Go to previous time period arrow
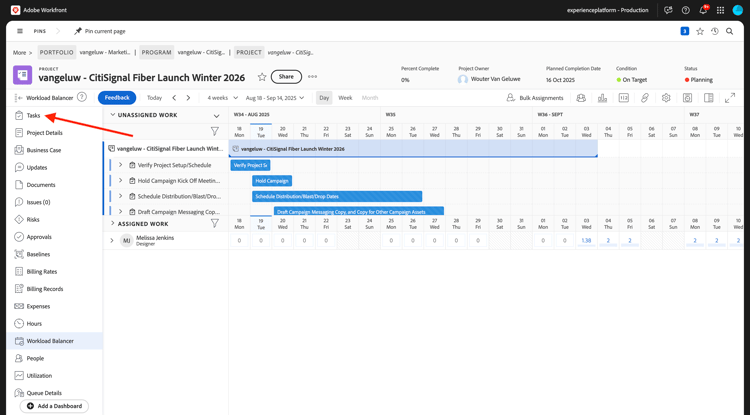750x415 pixels. pyautogui.click(x=174, y=98)
